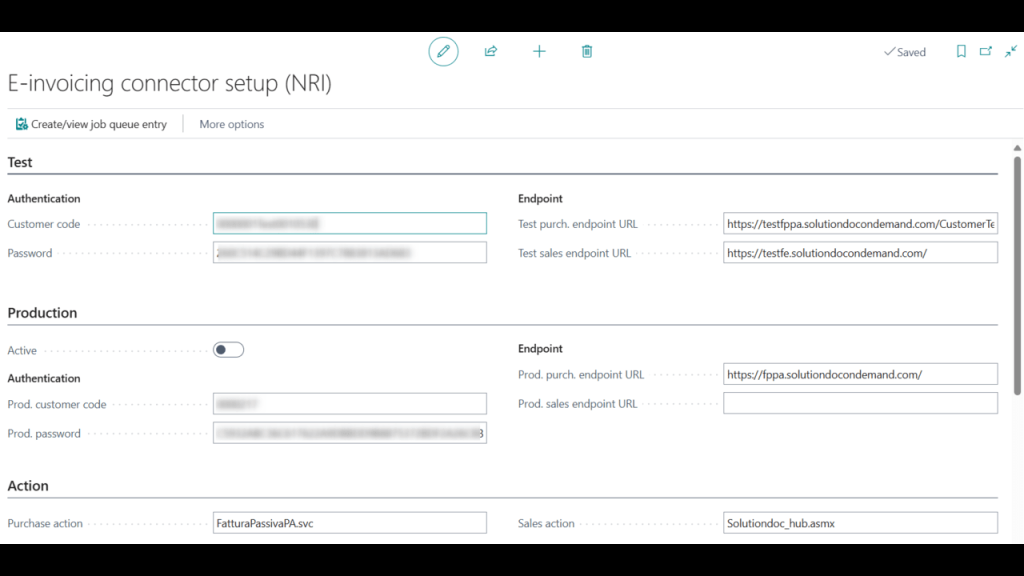Click the collapse page arrows icon
This screenshot has width=1024, height=576.
(1011, 52)
